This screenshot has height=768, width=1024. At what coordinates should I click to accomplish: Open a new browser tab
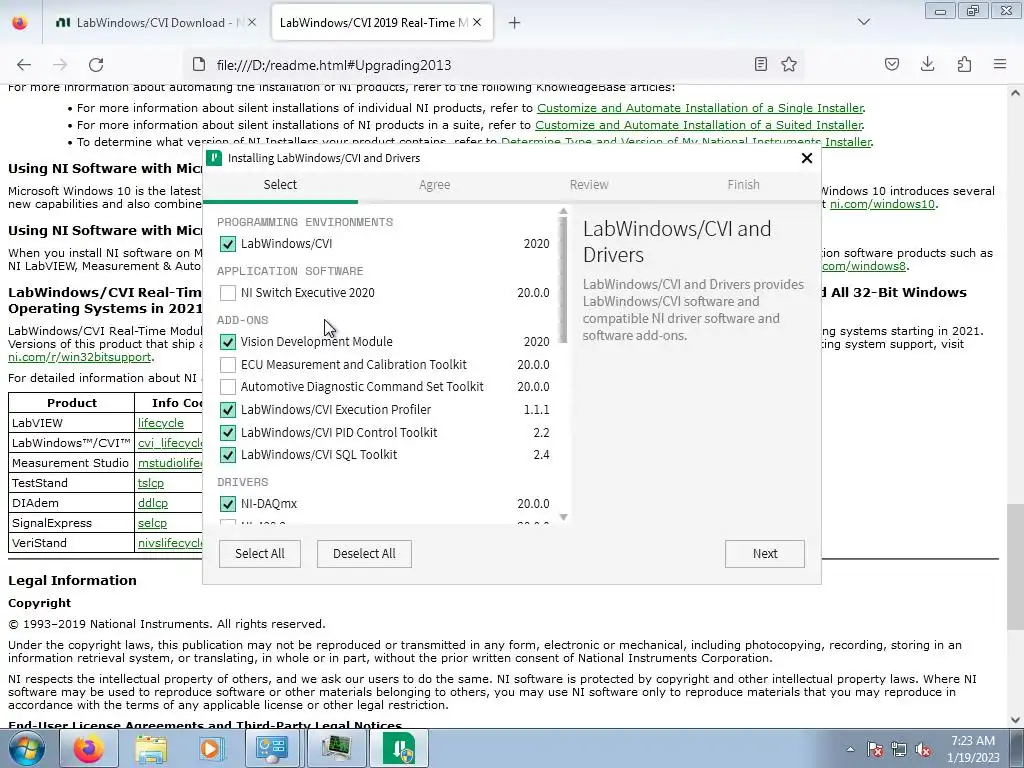(515, 23)
